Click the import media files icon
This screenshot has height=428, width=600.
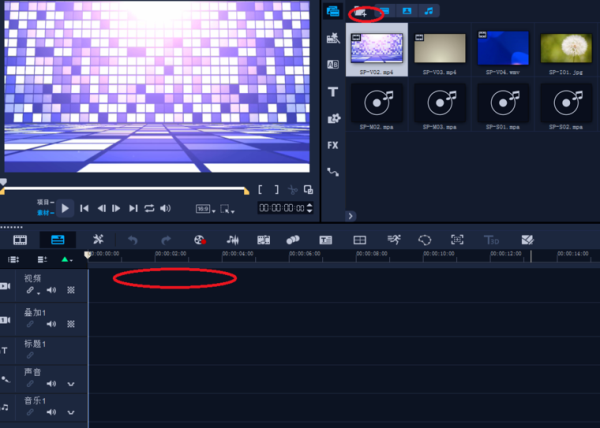click(360, 13)
